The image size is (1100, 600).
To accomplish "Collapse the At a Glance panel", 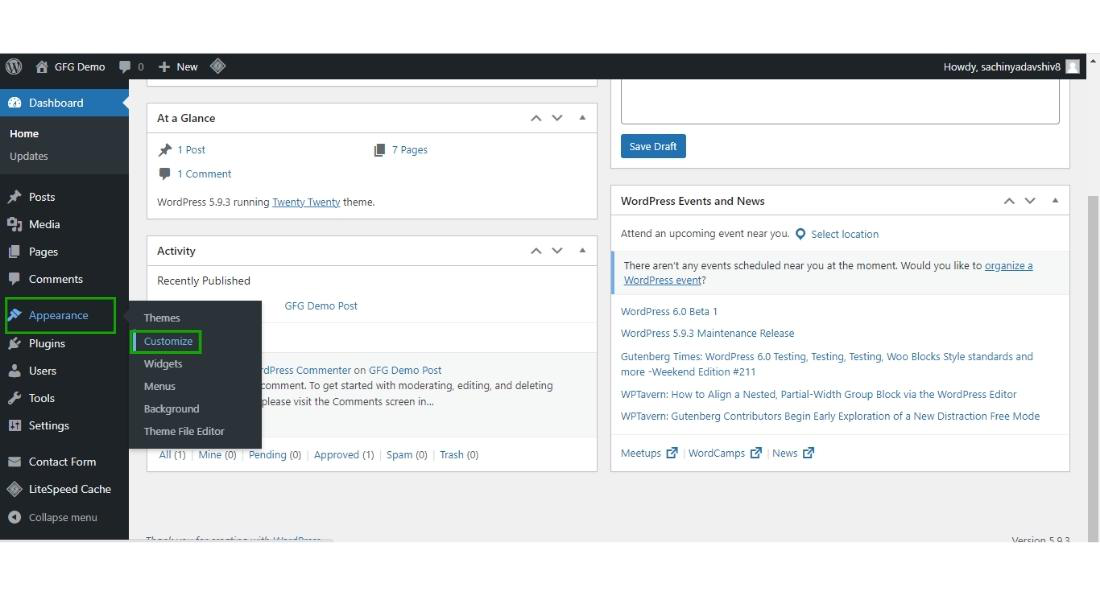I will coord(582,118).
